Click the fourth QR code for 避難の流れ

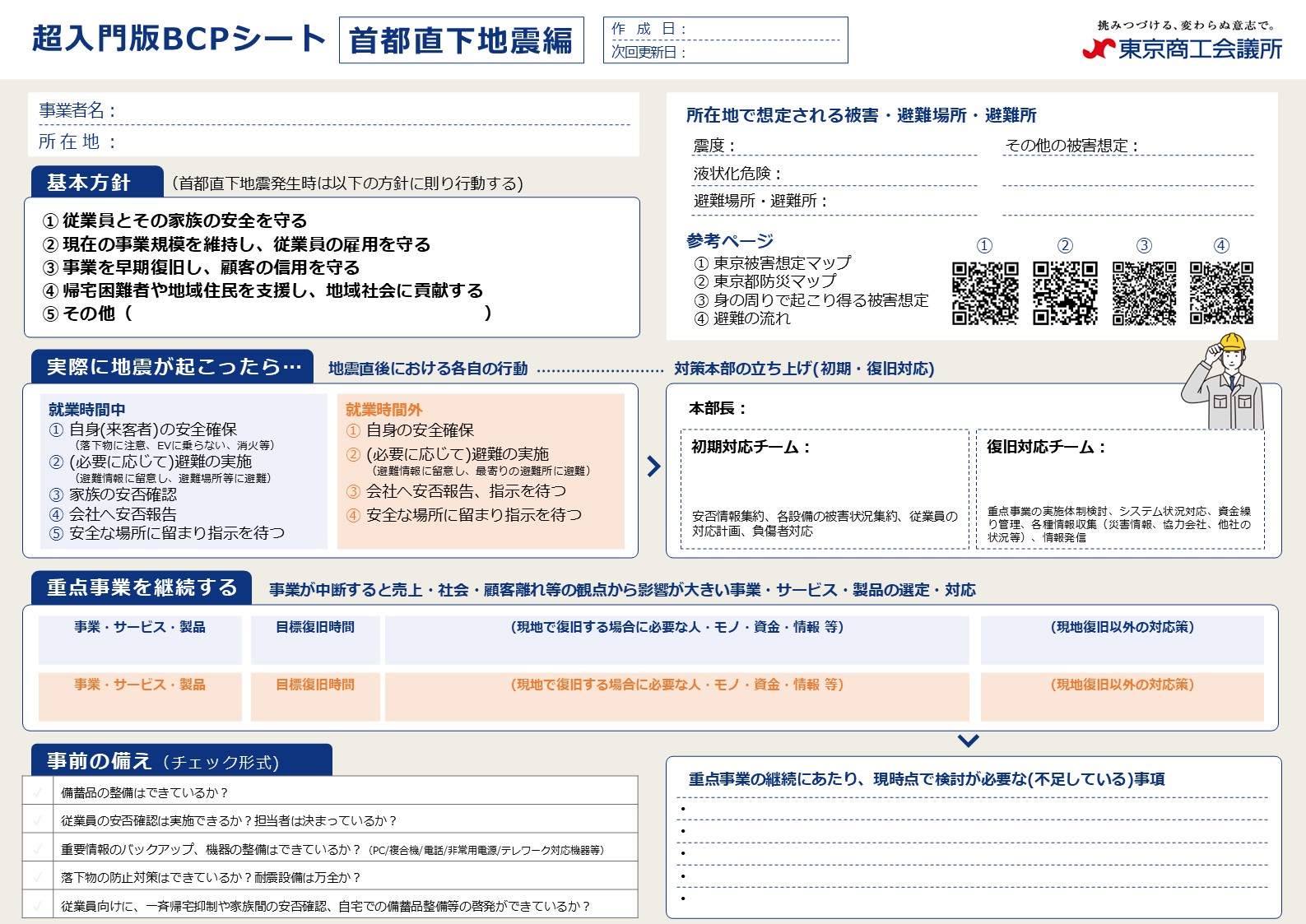pyautogui.click(x=1221, y=294)
